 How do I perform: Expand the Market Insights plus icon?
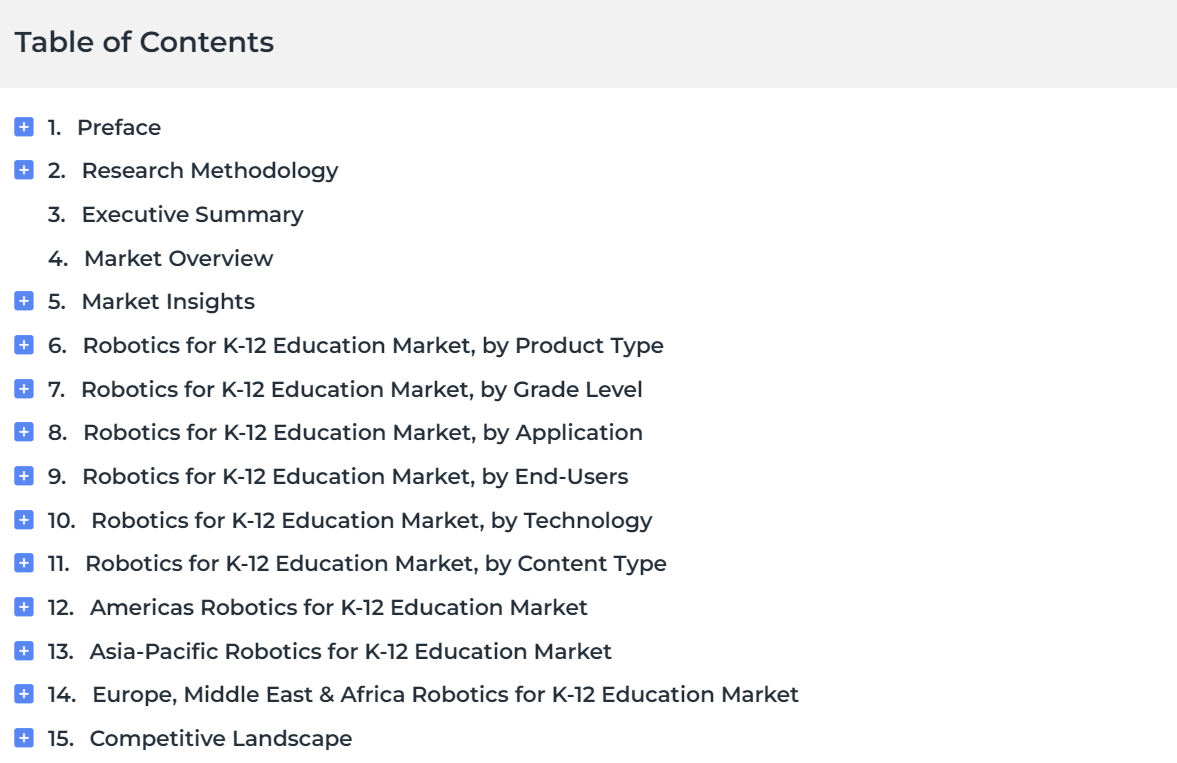pyautogui.click(x=24, y=301)
